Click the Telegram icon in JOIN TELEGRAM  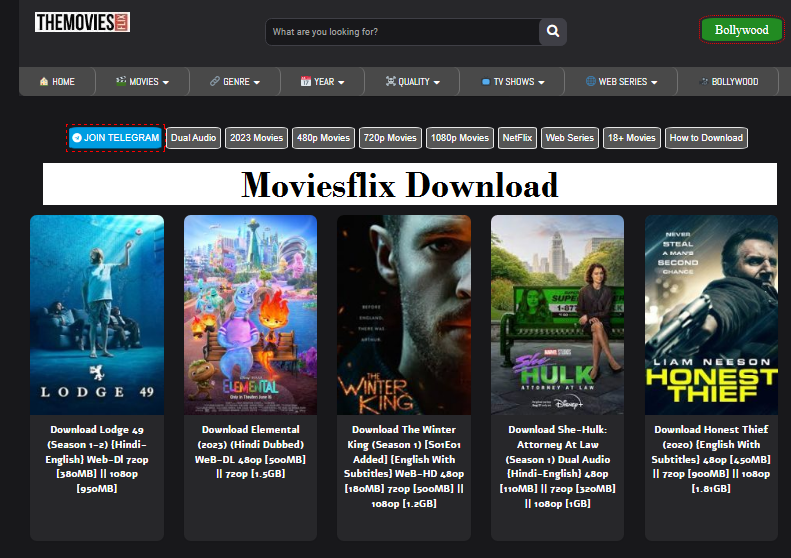click(x=77, y=138)
